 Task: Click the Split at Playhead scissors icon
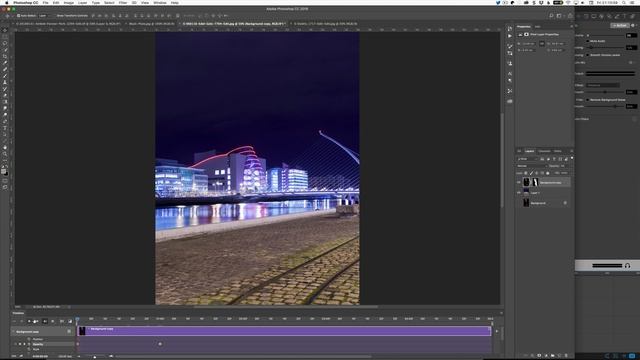(62, 322)
